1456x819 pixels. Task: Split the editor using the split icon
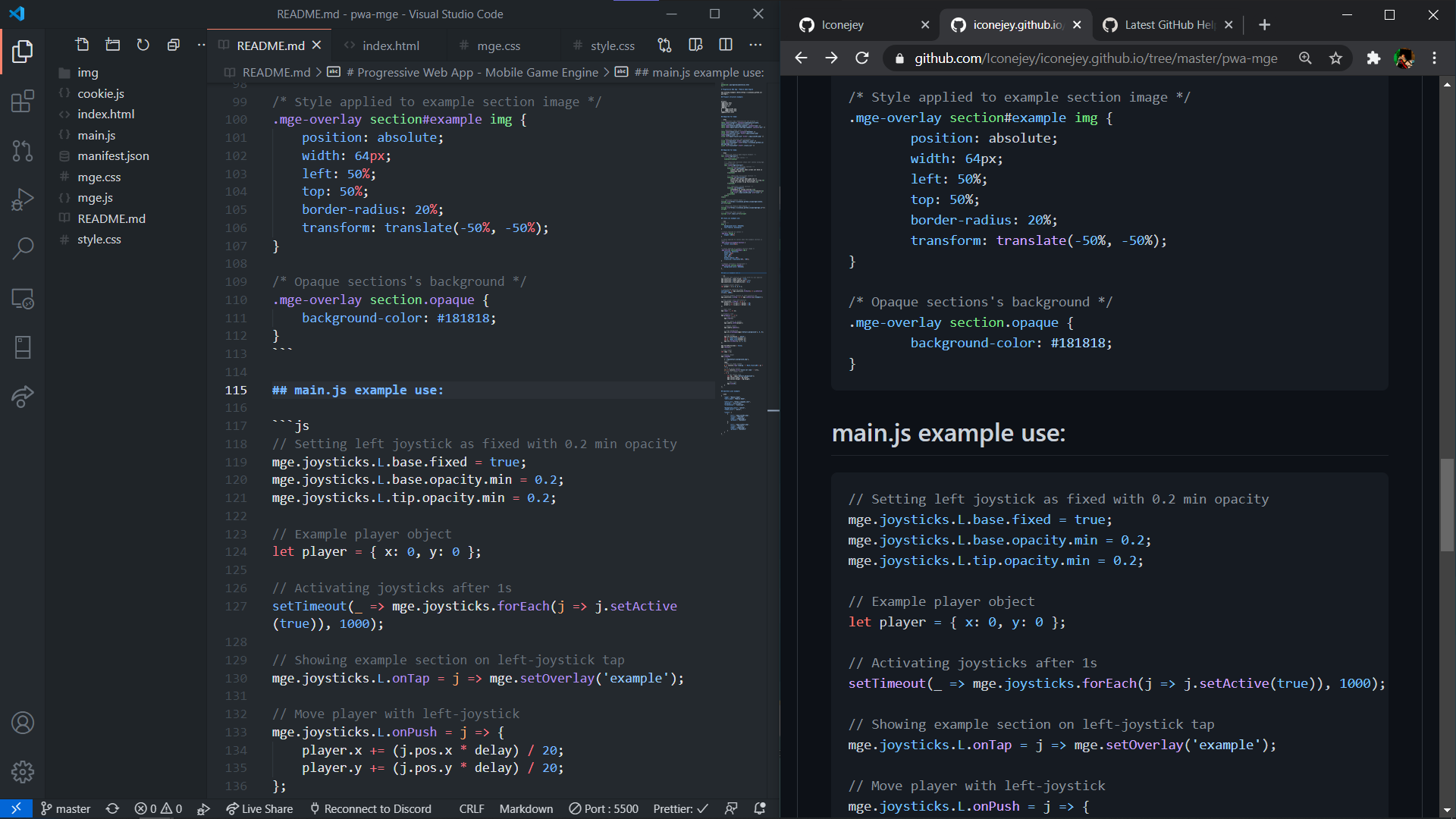click(x=725, y=45)
